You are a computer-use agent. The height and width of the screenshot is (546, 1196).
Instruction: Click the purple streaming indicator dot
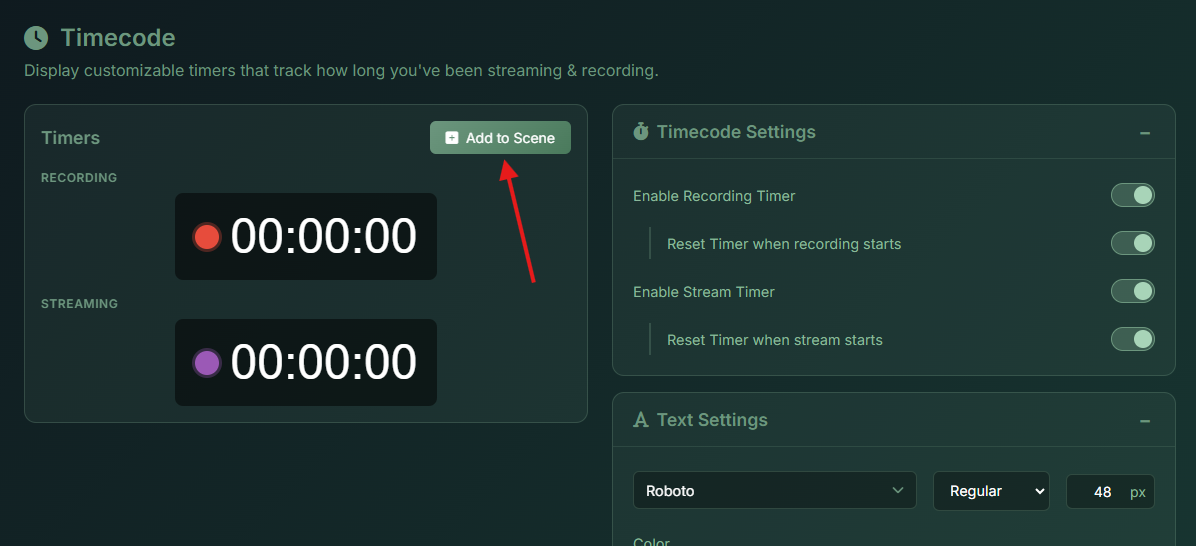(x=207, y=363)
